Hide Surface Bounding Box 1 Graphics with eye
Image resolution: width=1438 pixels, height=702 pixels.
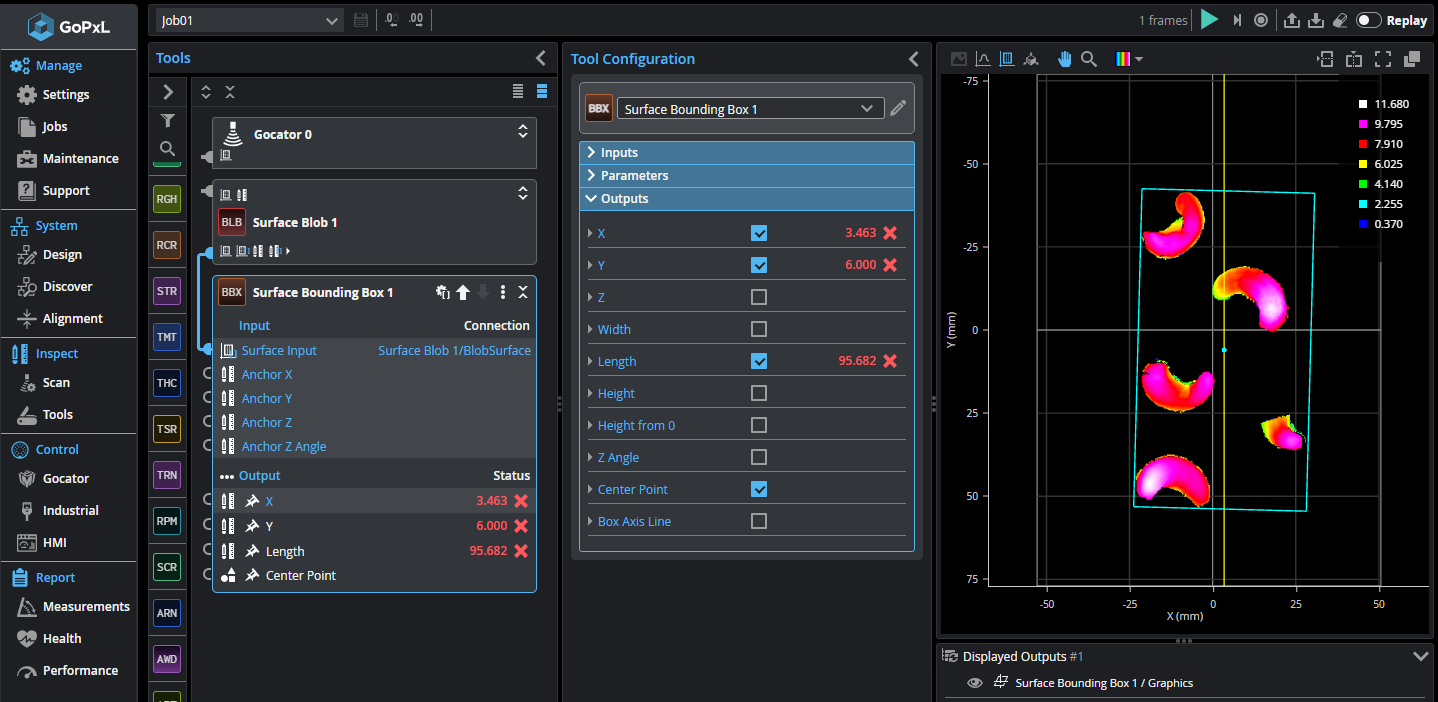coord(974,683)
